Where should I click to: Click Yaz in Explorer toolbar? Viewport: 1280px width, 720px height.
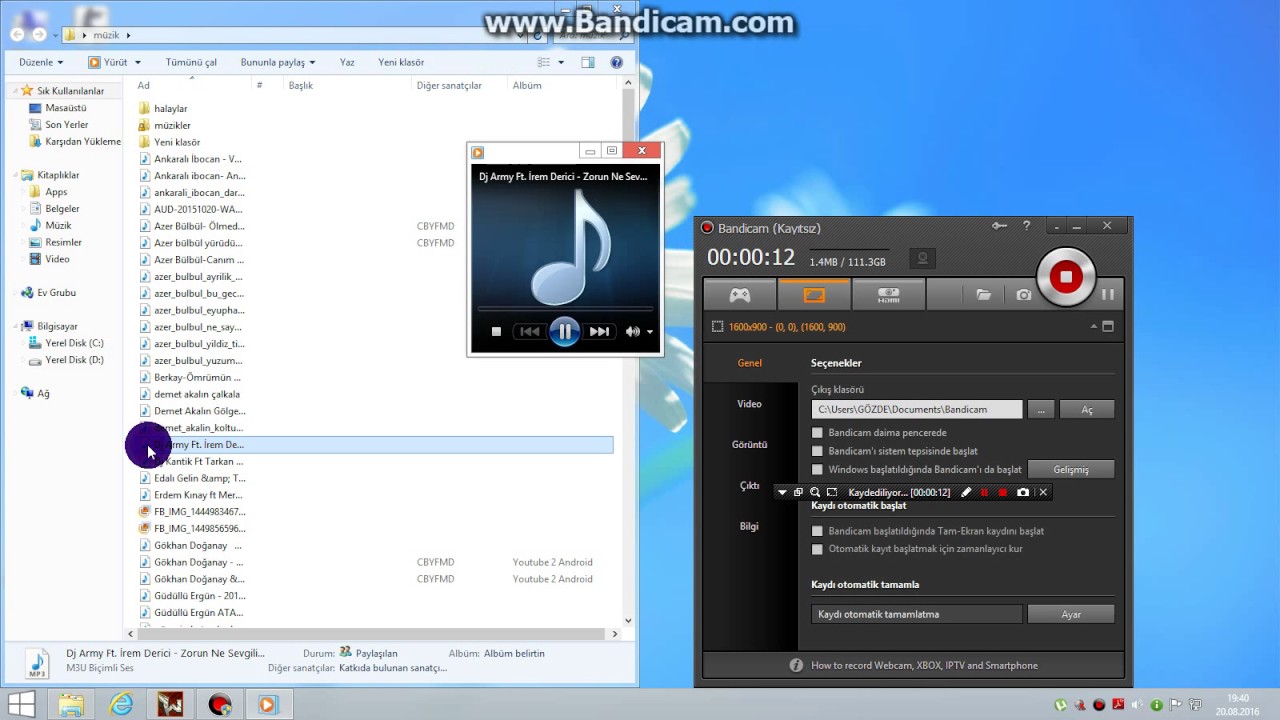coord(347,62)
